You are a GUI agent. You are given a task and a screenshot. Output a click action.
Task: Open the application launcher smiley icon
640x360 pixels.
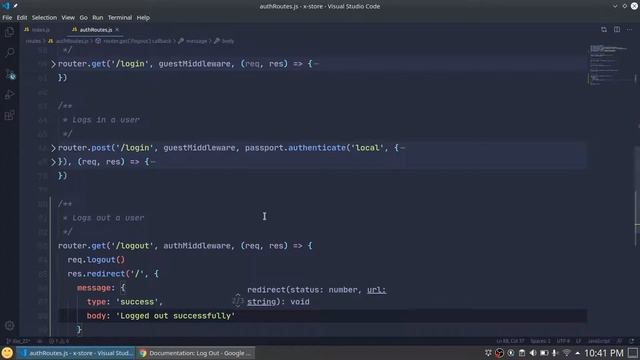click(x=7, y=353)
